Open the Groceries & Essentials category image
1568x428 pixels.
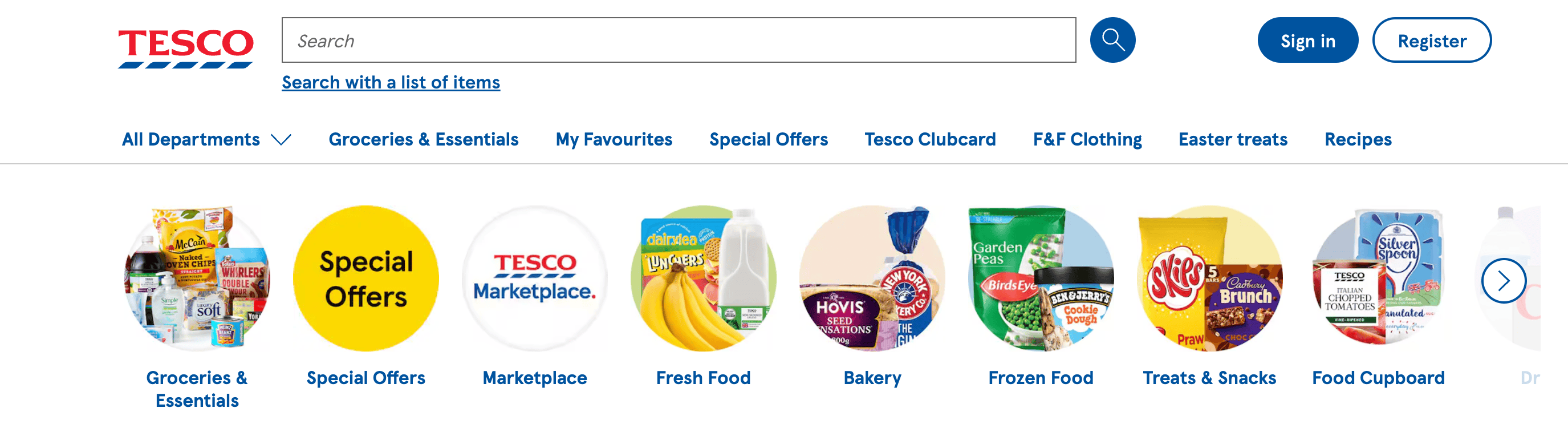click(197, 278)
